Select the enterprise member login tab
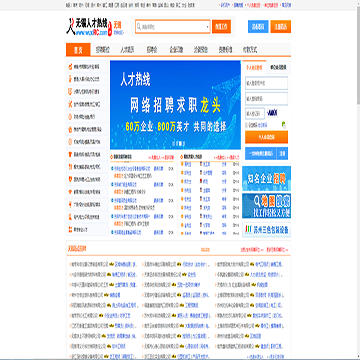 click(x=278, y=67)
